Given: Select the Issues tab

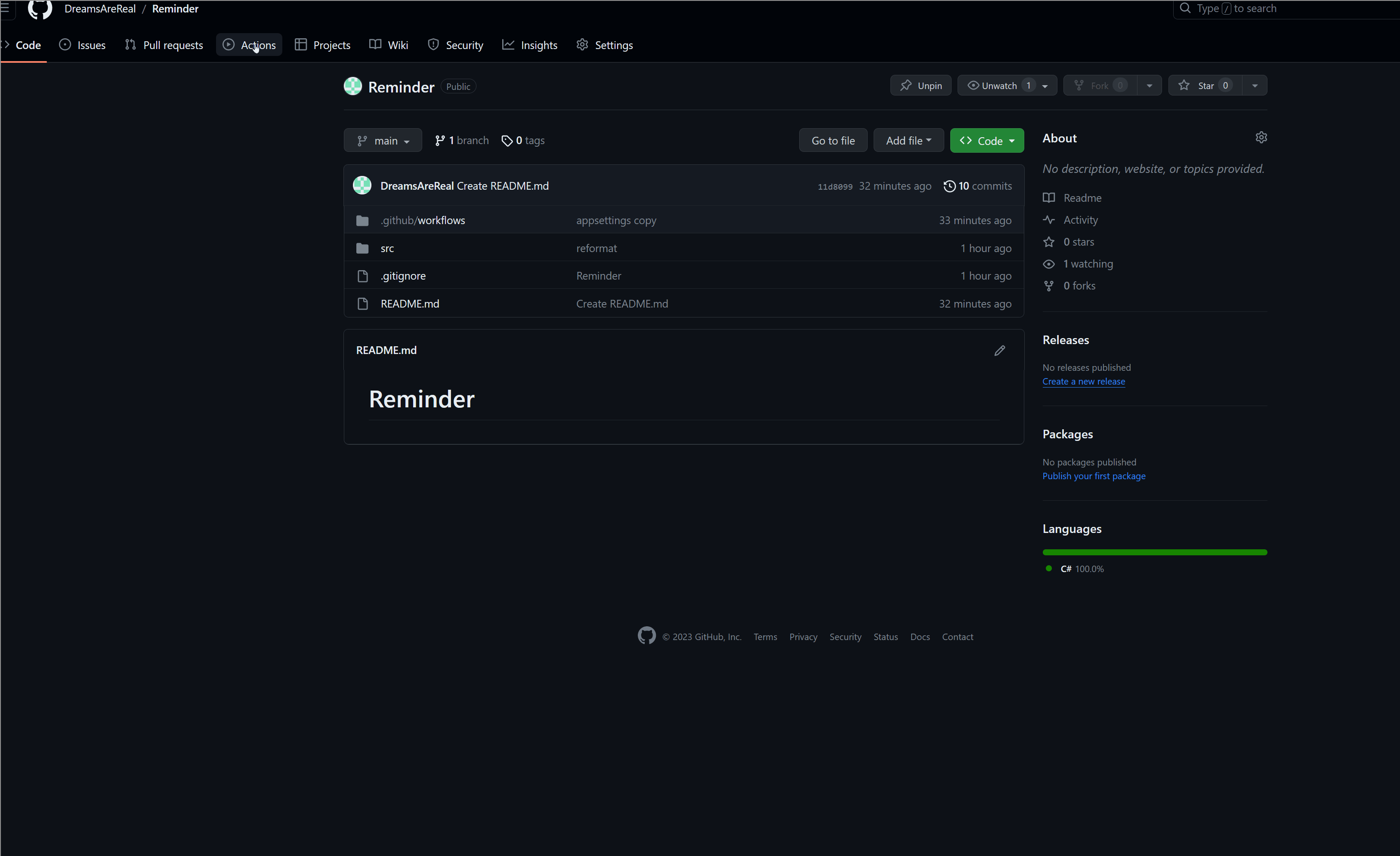Looking at the screenshot, I should tap(91, 44).
